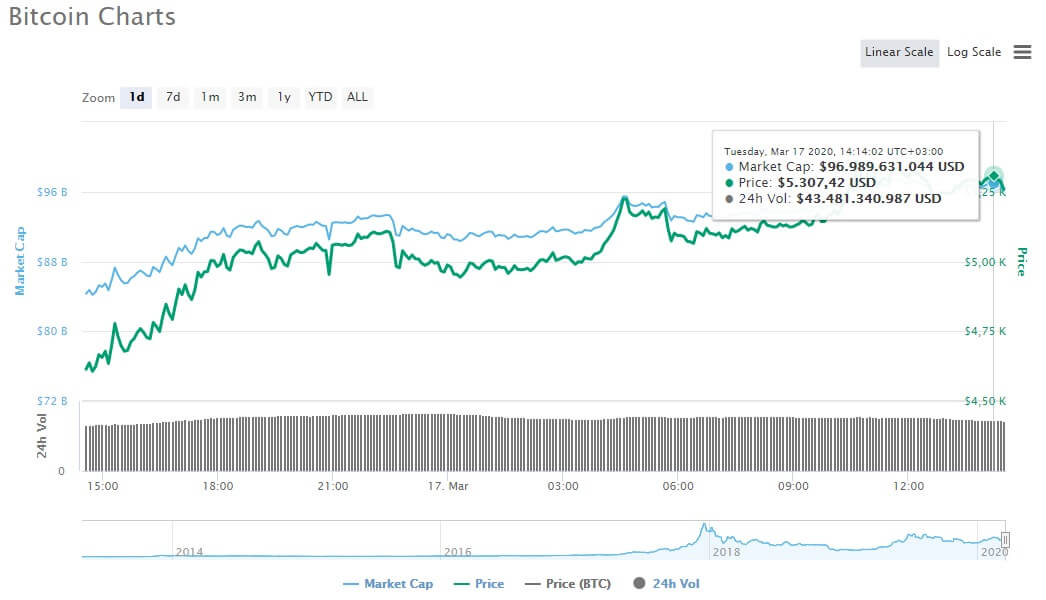Toggle Price (BTC) series in legend
1046x600 pixels.
(x=568, y=584)
